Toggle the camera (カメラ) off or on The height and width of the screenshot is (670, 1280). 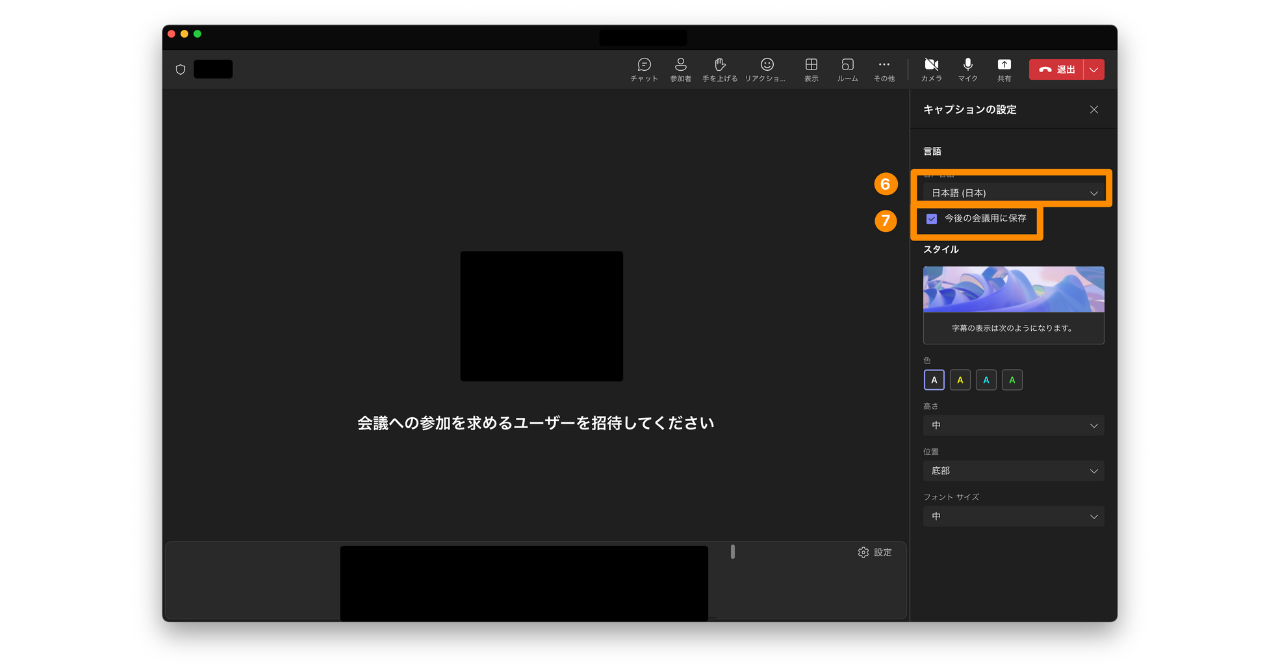[x=931, y=68]
